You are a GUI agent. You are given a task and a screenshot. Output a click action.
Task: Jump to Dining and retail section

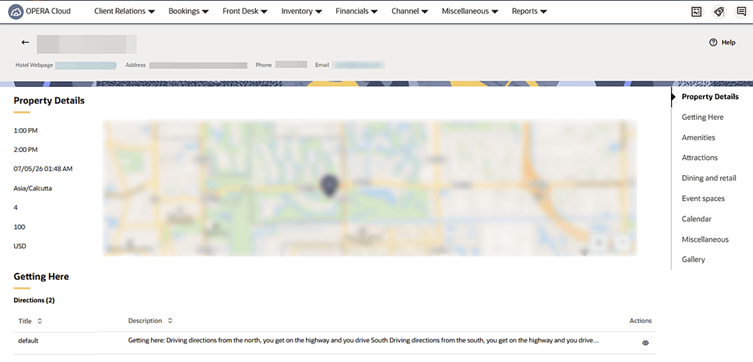pyautogui.click(x=709, y=178)
